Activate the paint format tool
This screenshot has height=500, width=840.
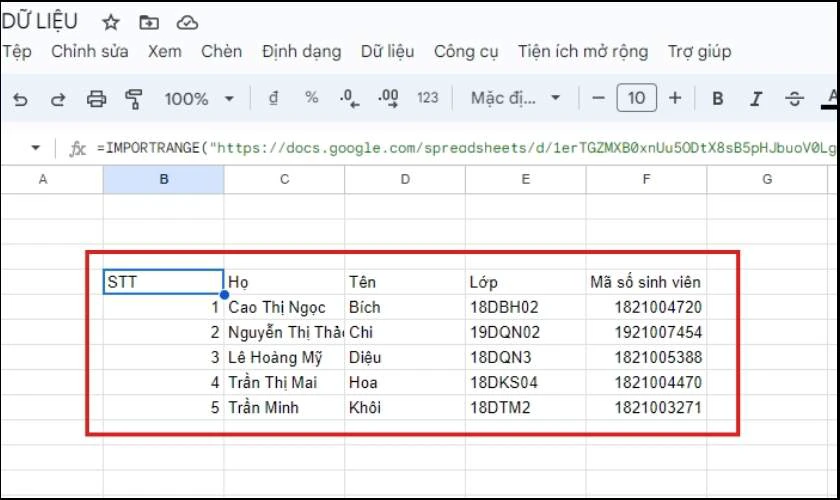point(133,99)
